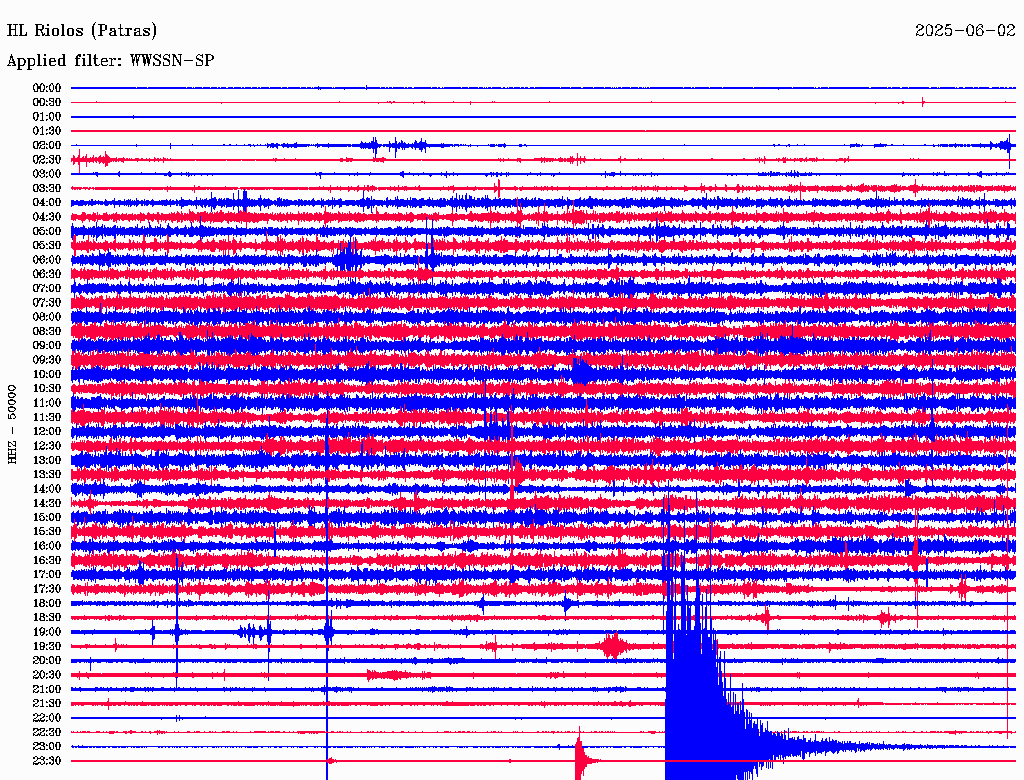Image resolution: width=1024 pixels, height=780 pixels.
Task: Click the 08:30 time label
Action: [x=47, y=331]
